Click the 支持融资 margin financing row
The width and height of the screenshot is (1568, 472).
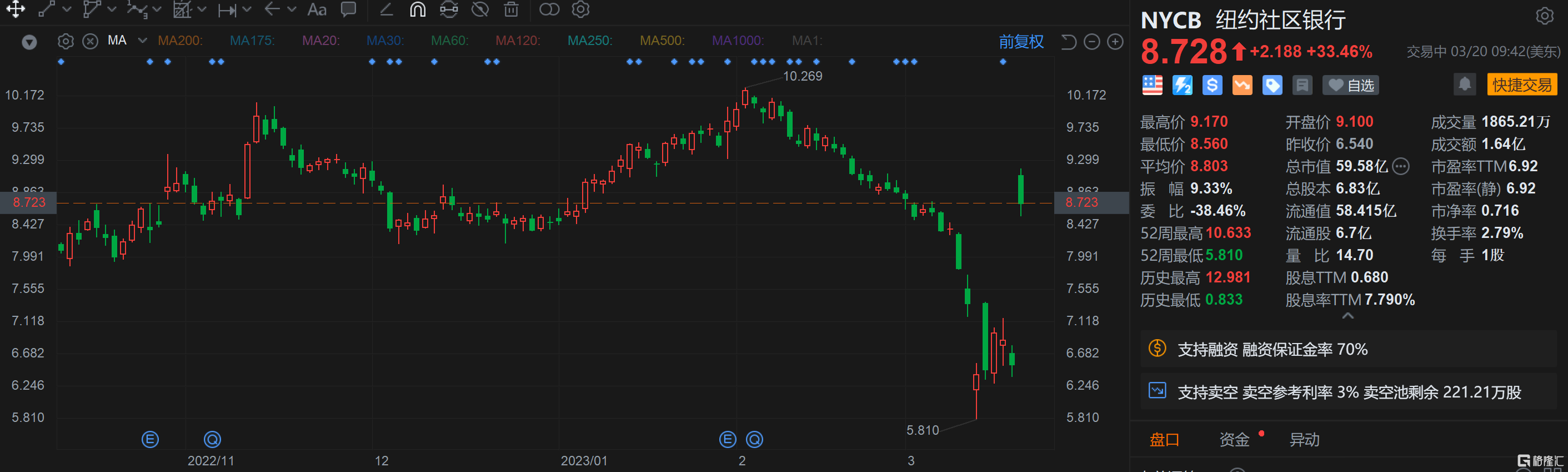tap(1347, 350)
